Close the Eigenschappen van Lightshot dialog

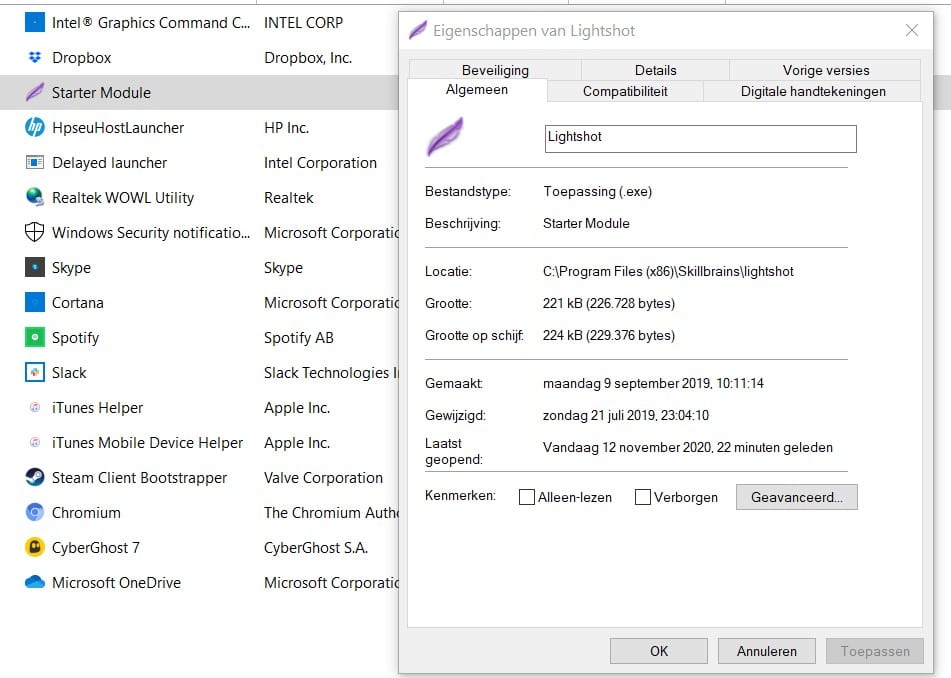pyautogui.click(x=911, y=30)
